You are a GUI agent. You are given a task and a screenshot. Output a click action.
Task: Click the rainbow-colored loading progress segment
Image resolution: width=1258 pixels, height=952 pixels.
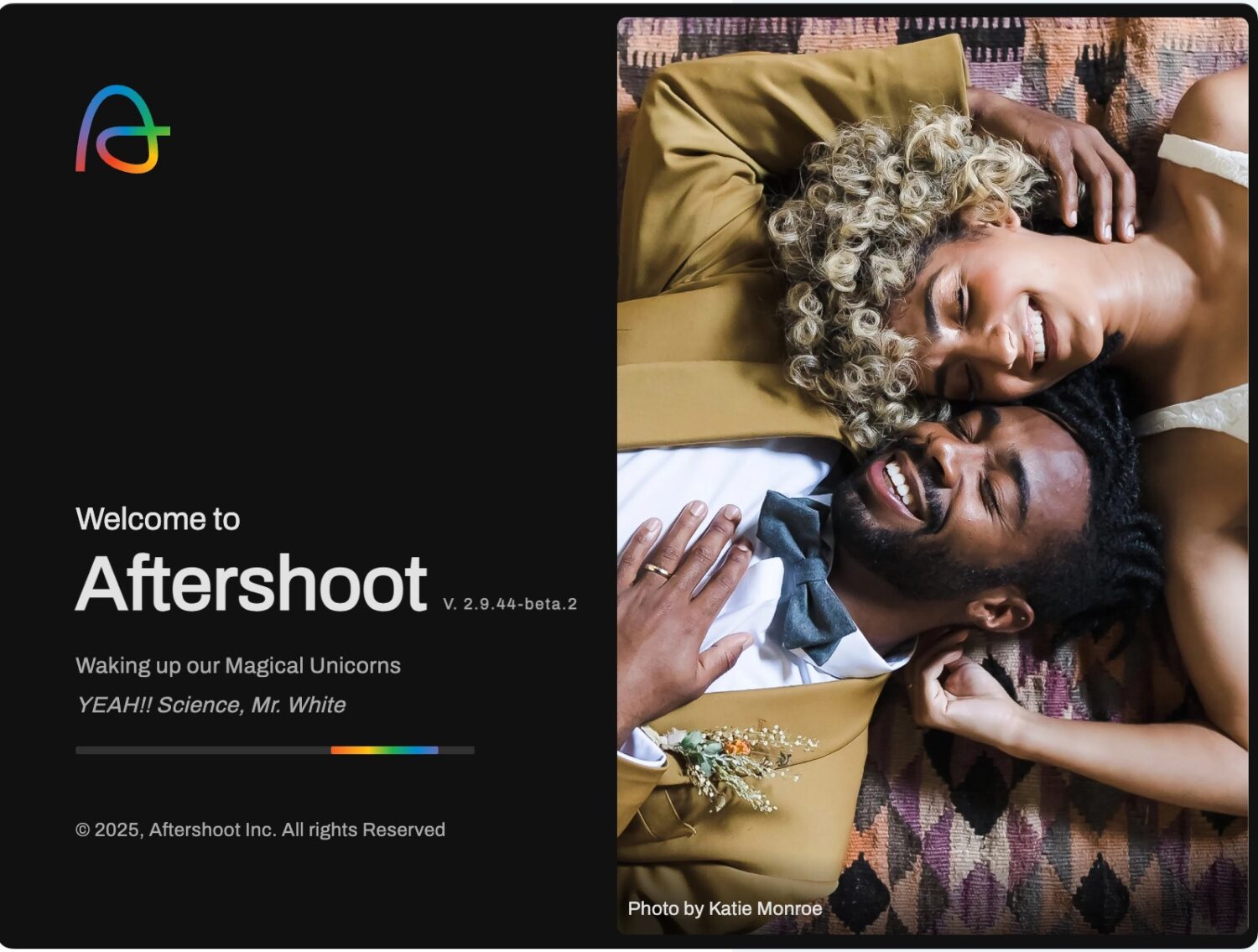pos(384,750)
